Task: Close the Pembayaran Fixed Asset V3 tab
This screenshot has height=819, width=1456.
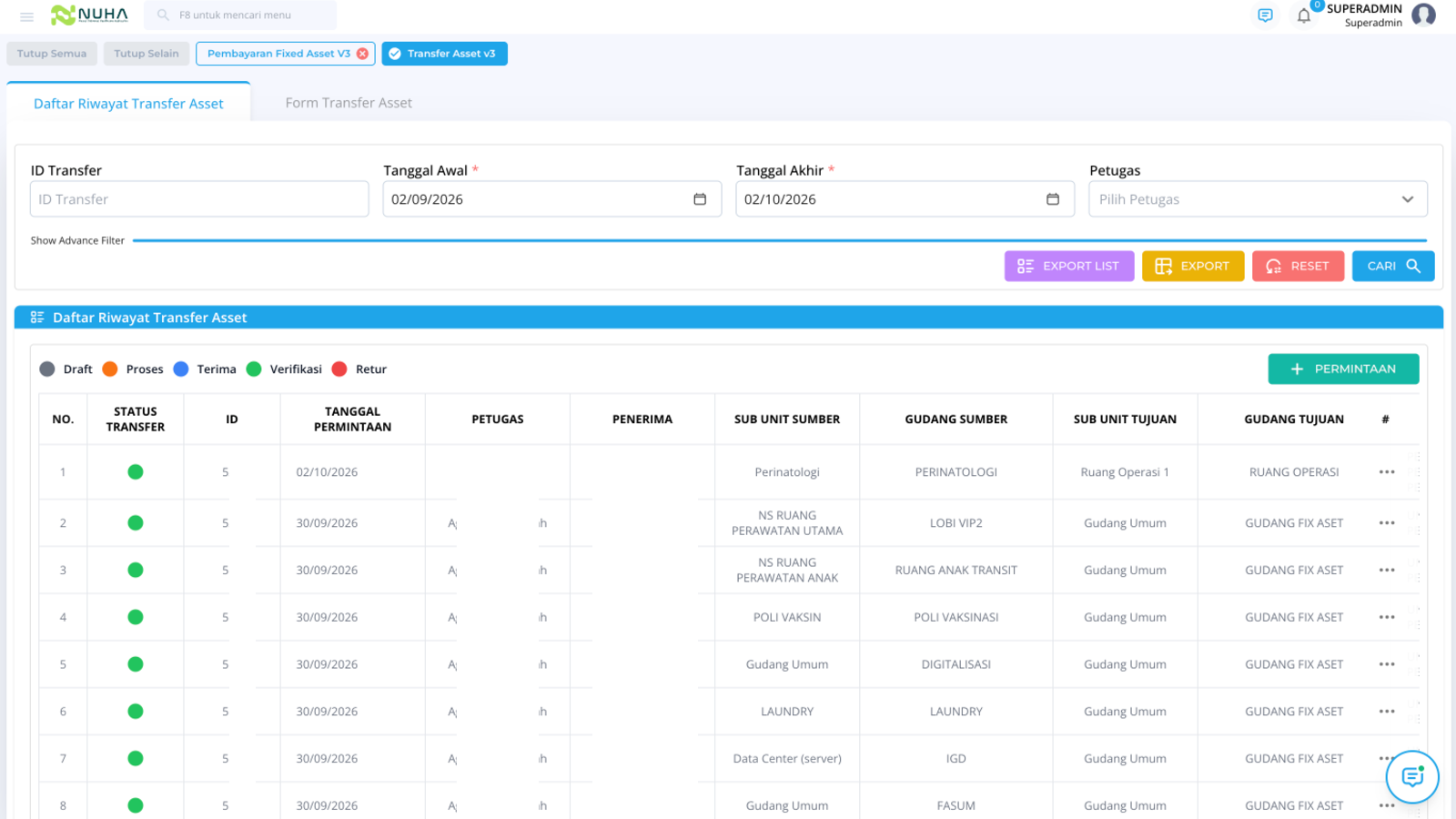Action: click(x=362, y=54)
